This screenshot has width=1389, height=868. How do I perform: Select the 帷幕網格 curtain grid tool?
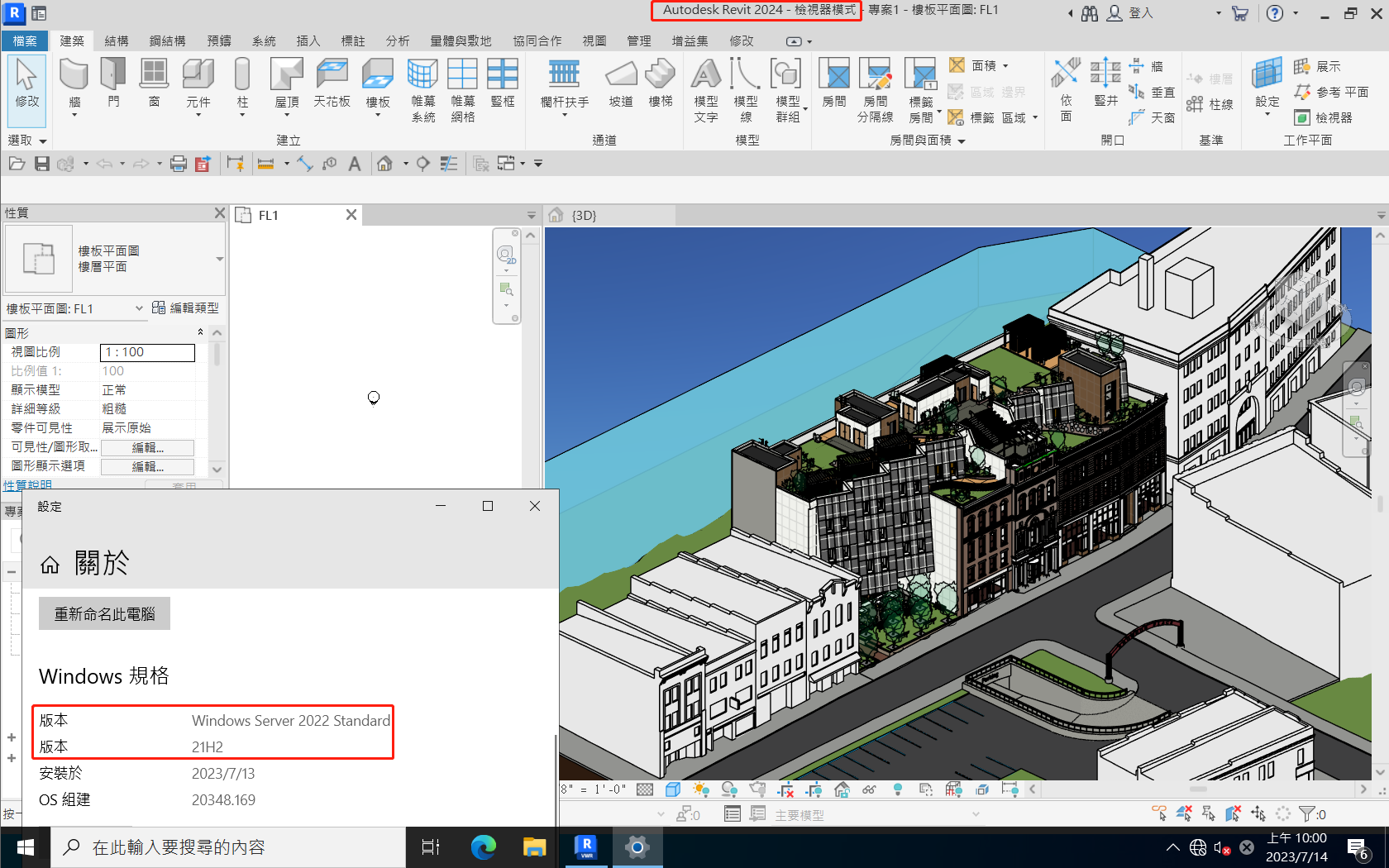(462, 91)
